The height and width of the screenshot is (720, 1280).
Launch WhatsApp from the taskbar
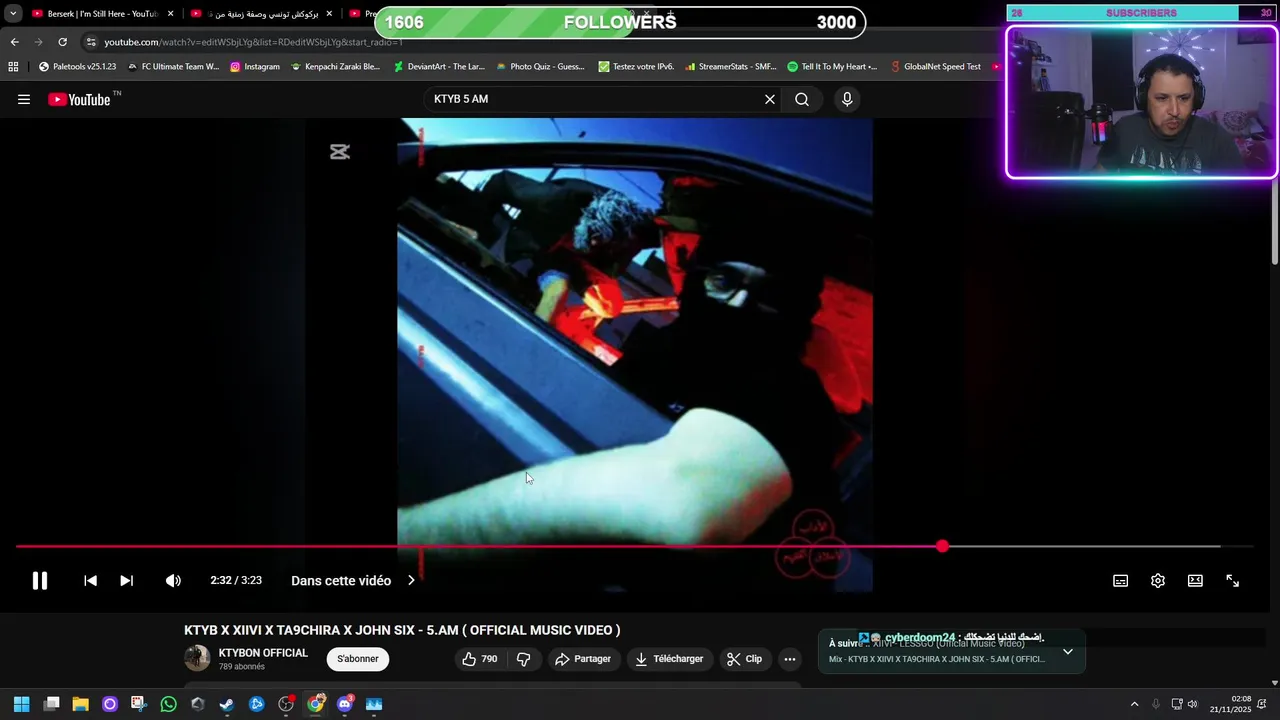(168, 704)
